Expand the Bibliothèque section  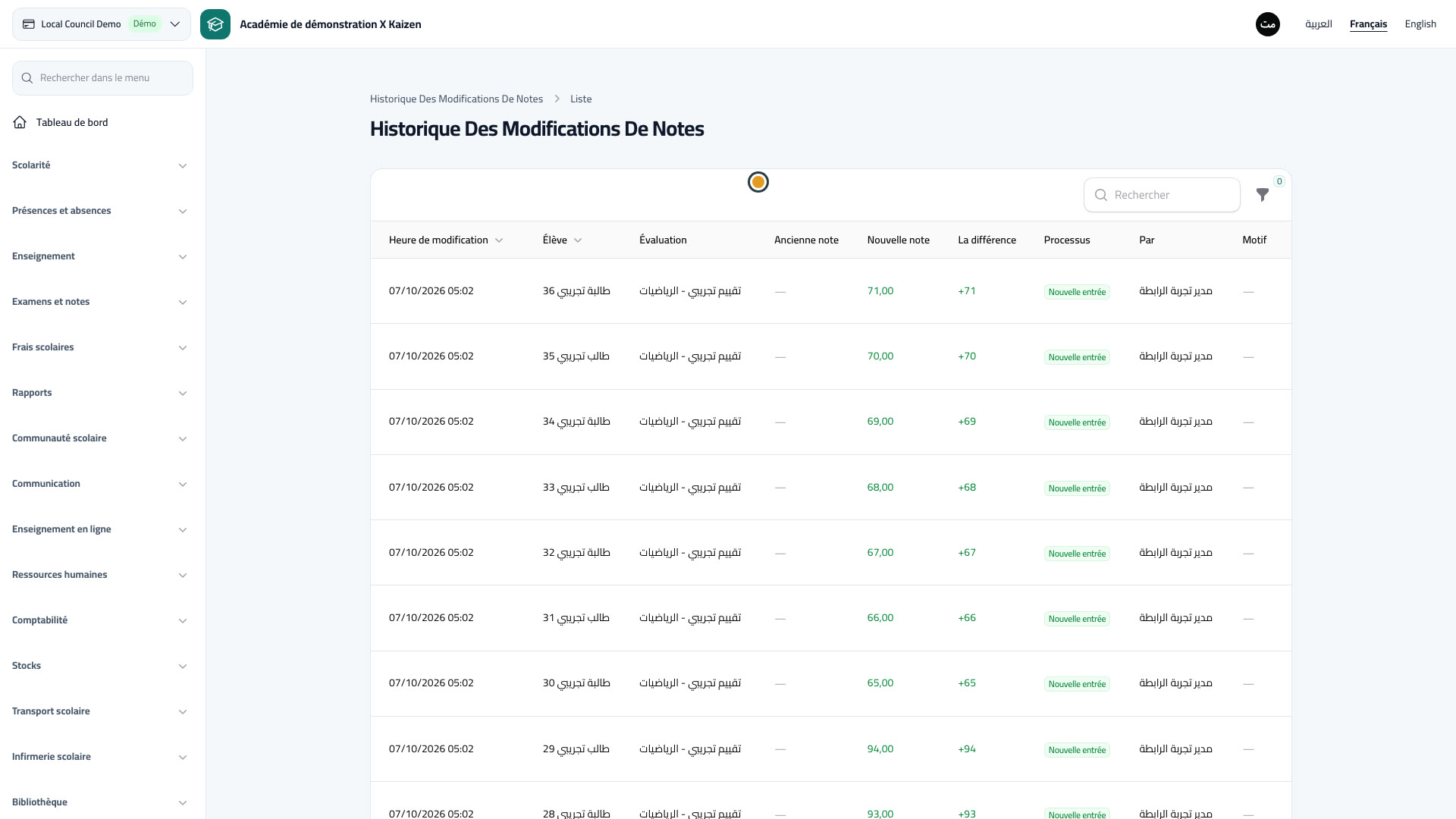click(102, 802)
